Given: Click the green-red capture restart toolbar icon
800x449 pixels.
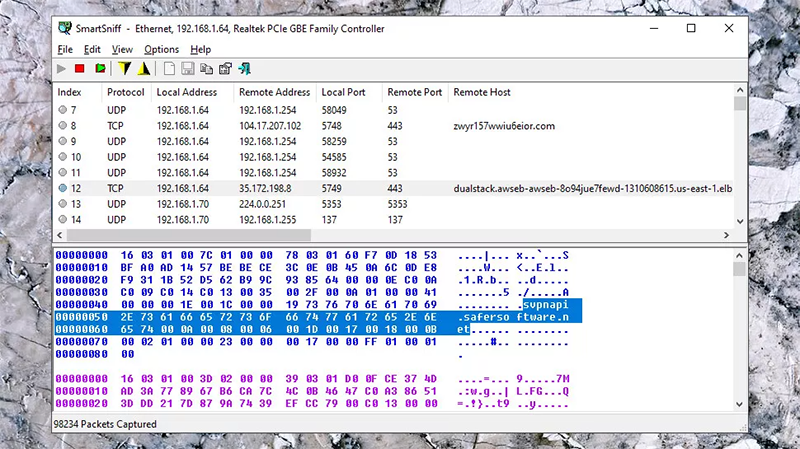Looking at the screenshot, I should click(x=99, y=68).
